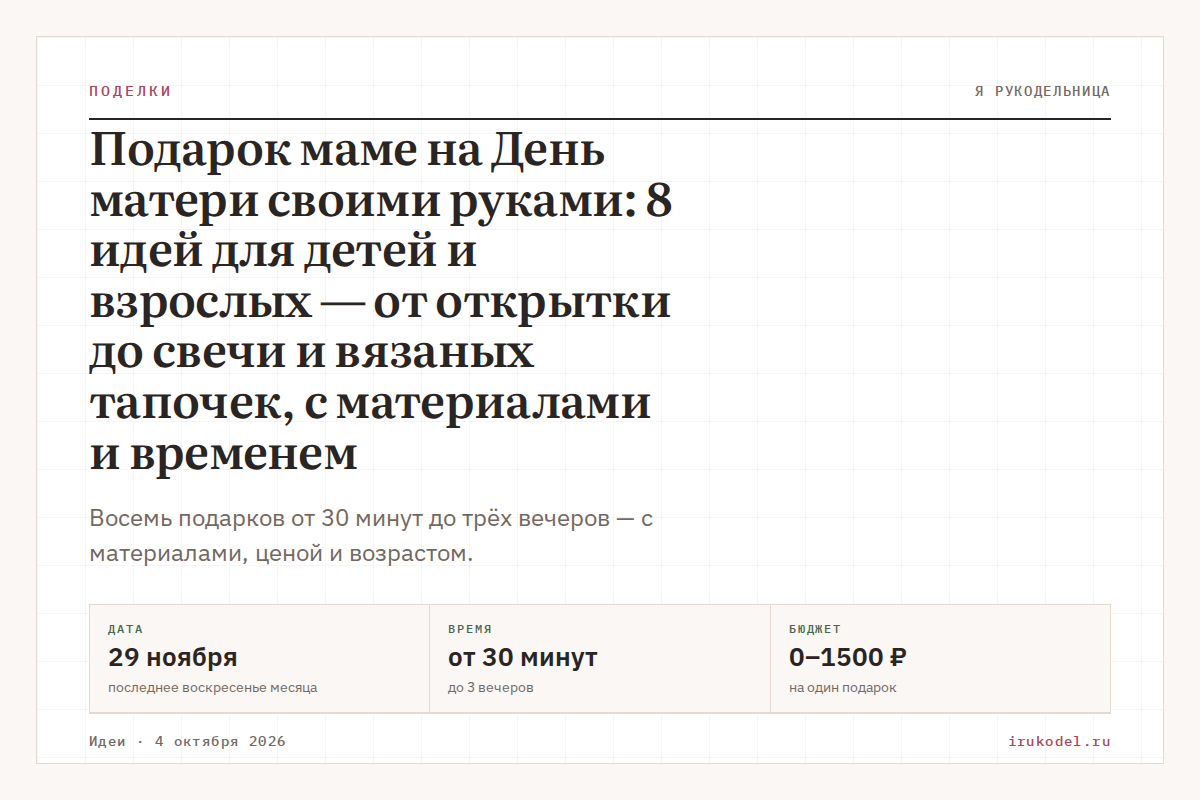The height and width of the screenshot is (800, 1200).
Task: Select the ВРЕМЯ label
Action: click(470, 630)
